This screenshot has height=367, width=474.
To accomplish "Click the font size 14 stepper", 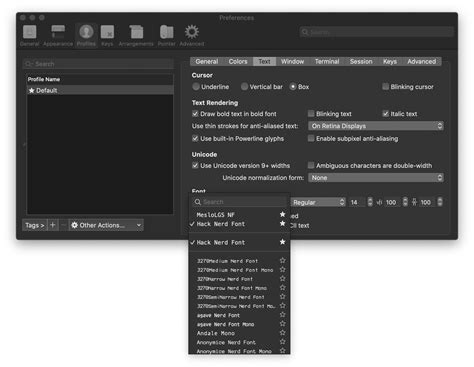I will coord(370,202).
